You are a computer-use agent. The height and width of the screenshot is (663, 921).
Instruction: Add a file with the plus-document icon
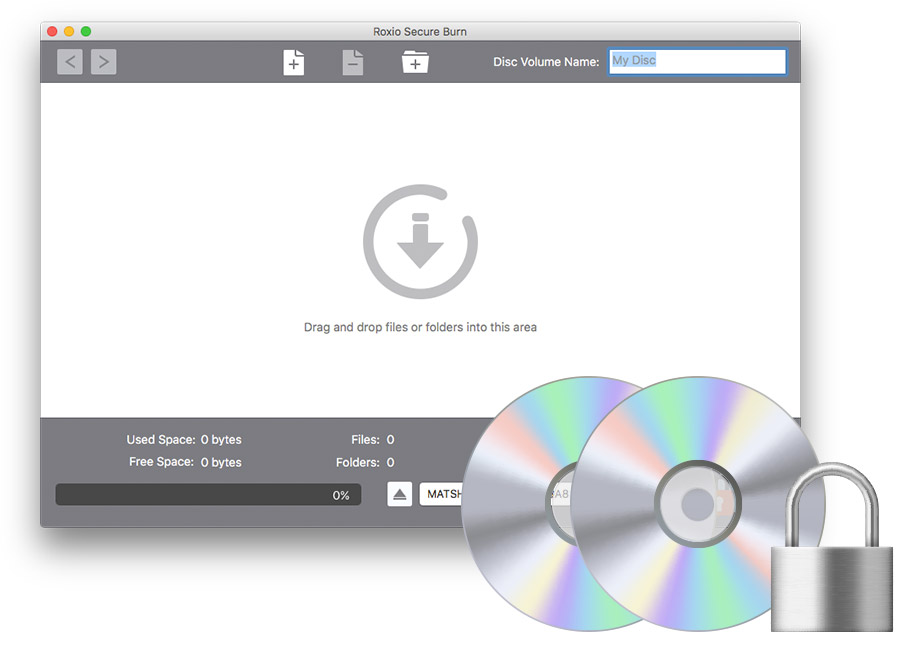coord(294,62)
